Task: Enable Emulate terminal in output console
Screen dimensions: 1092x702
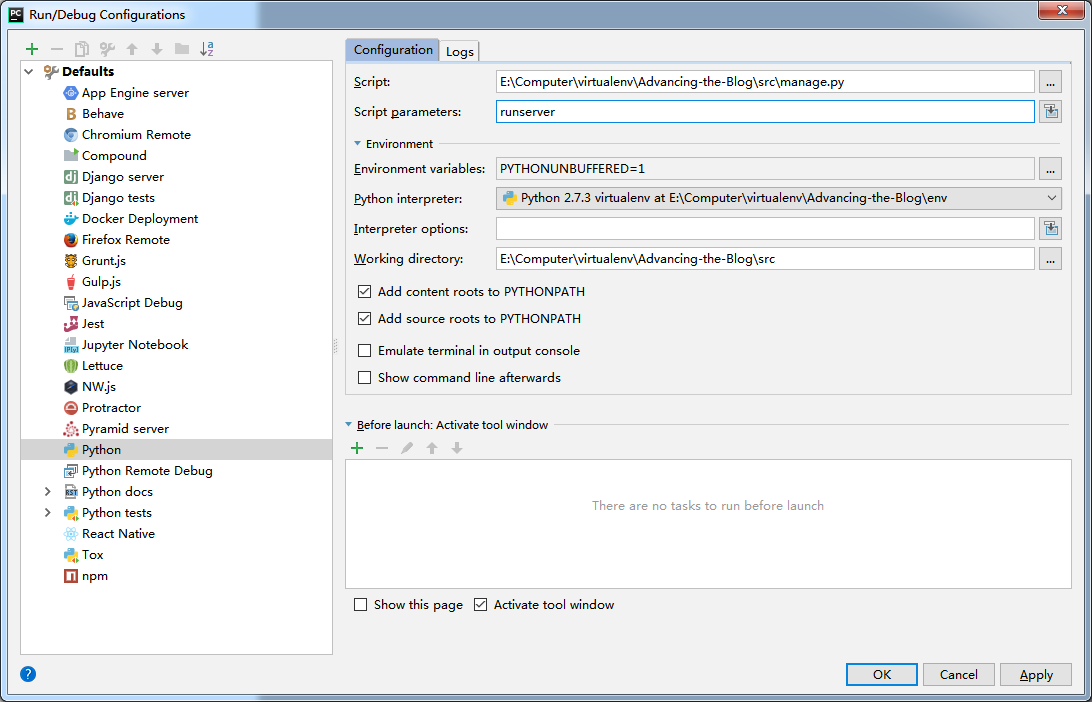Action: [364, 350]
